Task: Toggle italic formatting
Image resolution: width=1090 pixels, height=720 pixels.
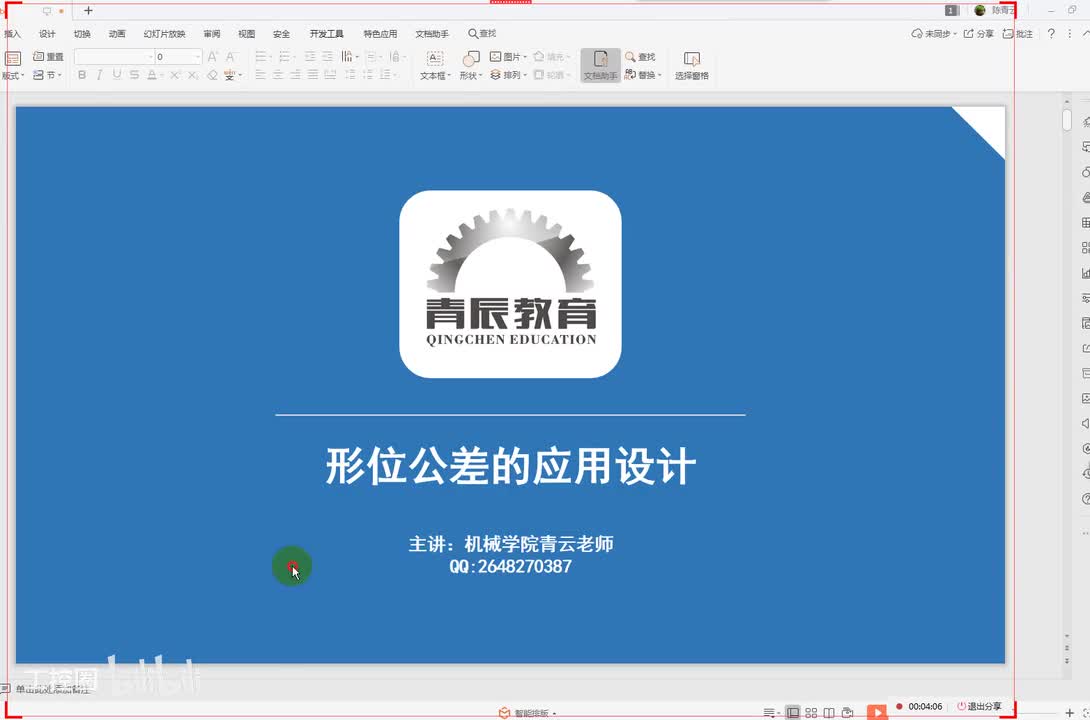Action: 99,75
